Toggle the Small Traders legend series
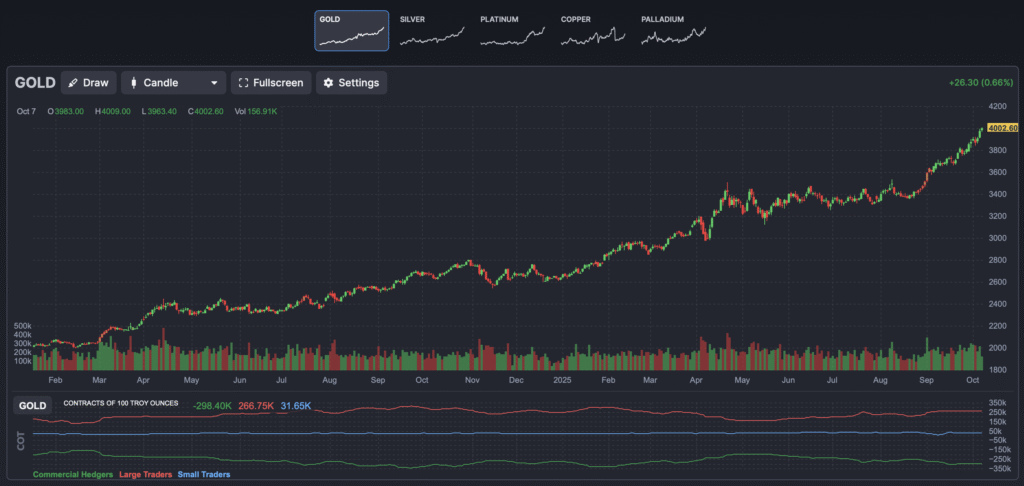This screenshot has height=486, width=1024. (x=203, y=474)
